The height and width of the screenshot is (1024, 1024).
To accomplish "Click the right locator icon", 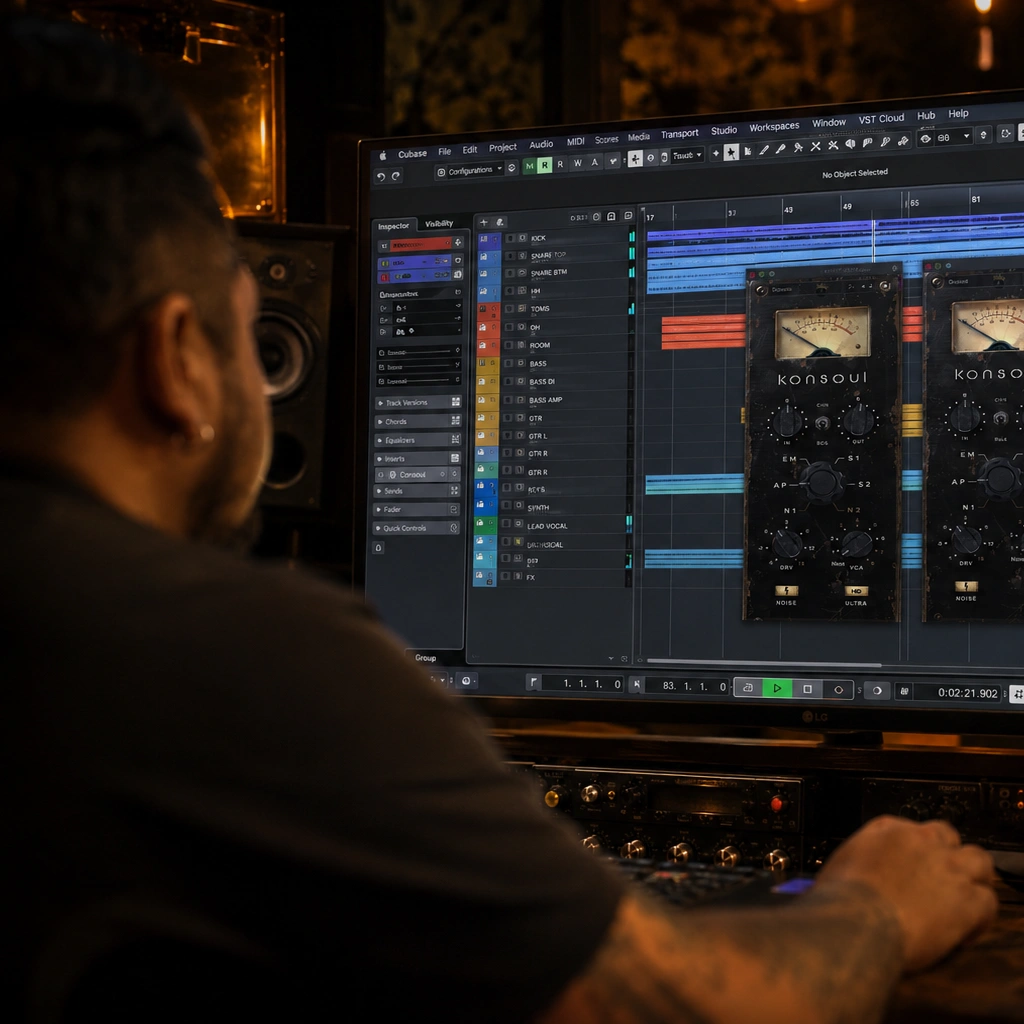I will [x=636, y=684].
